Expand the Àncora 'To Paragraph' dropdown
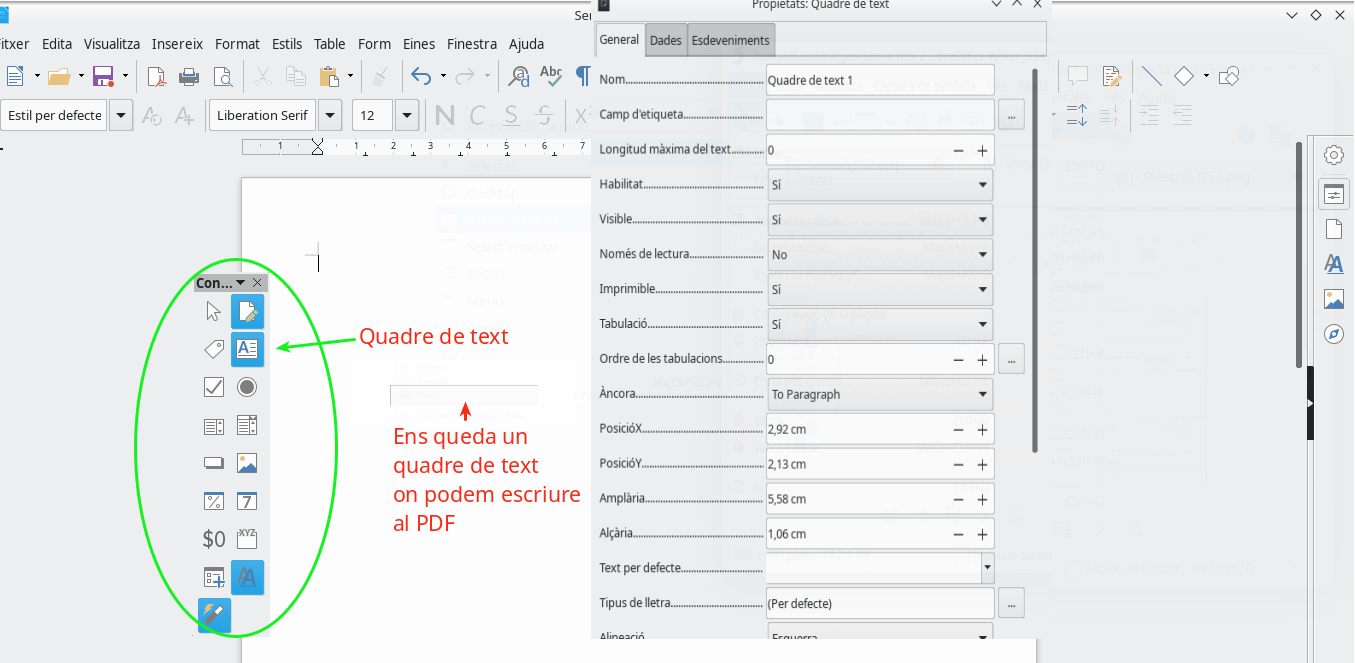Screen dimensions: 1355x663 tap(984, 394)
